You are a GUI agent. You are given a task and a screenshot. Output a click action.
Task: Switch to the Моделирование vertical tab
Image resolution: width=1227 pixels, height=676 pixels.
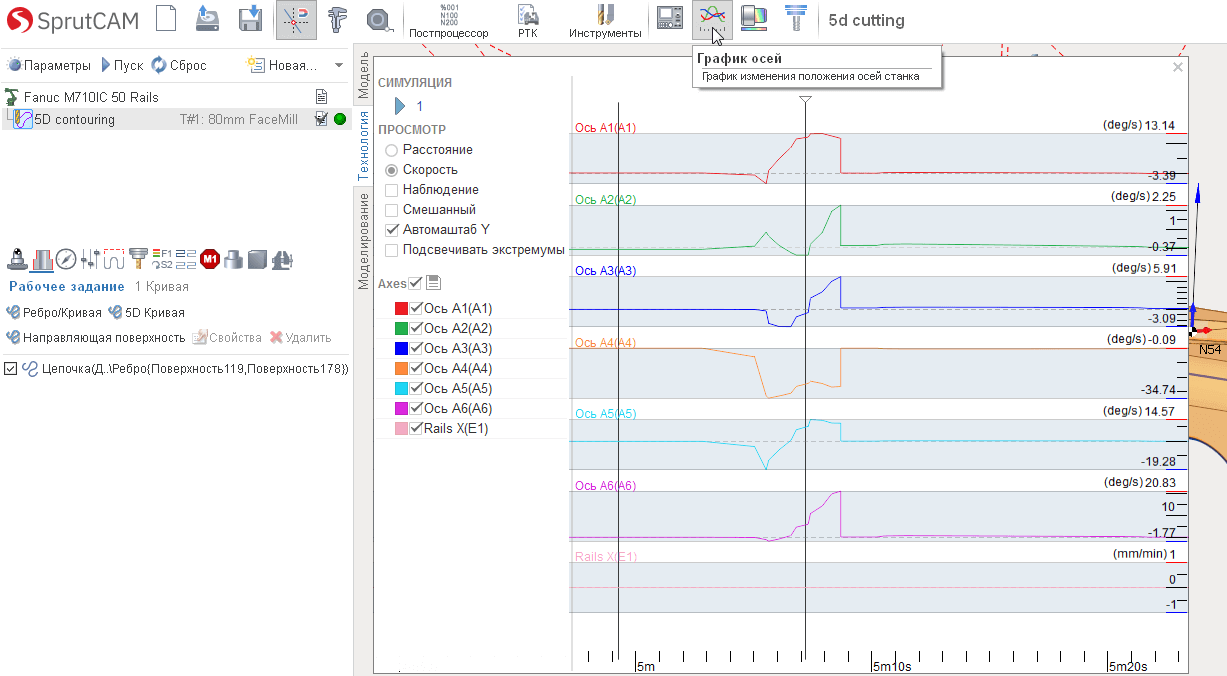click(364, 239)
